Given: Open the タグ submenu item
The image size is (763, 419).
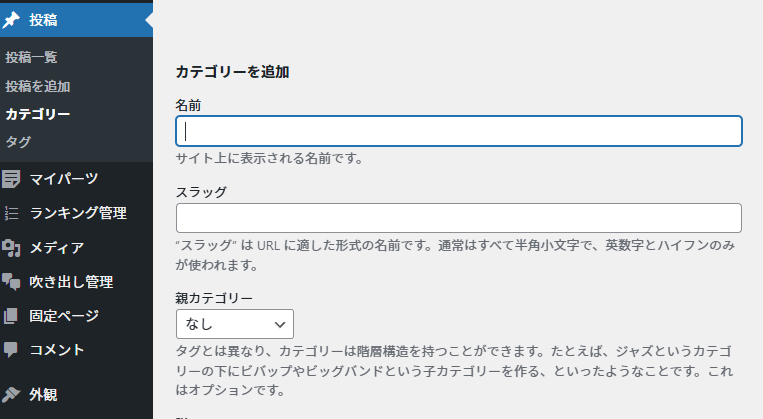Looking at the screenshot, I should pyautogui.click(x=18, y=142).
